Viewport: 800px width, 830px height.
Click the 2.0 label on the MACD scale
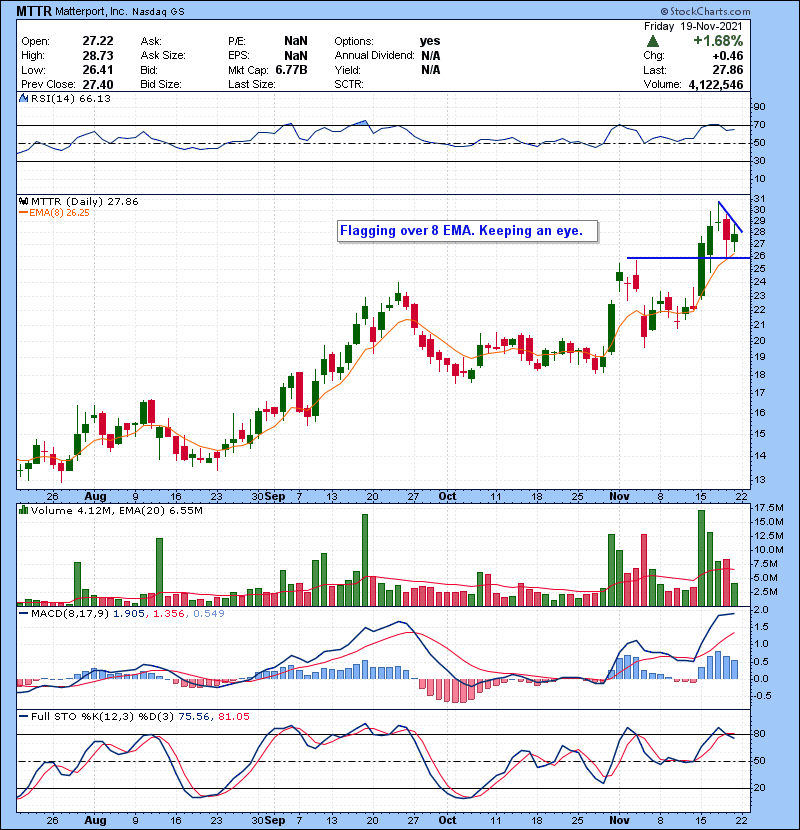click(x=761, y=610)
